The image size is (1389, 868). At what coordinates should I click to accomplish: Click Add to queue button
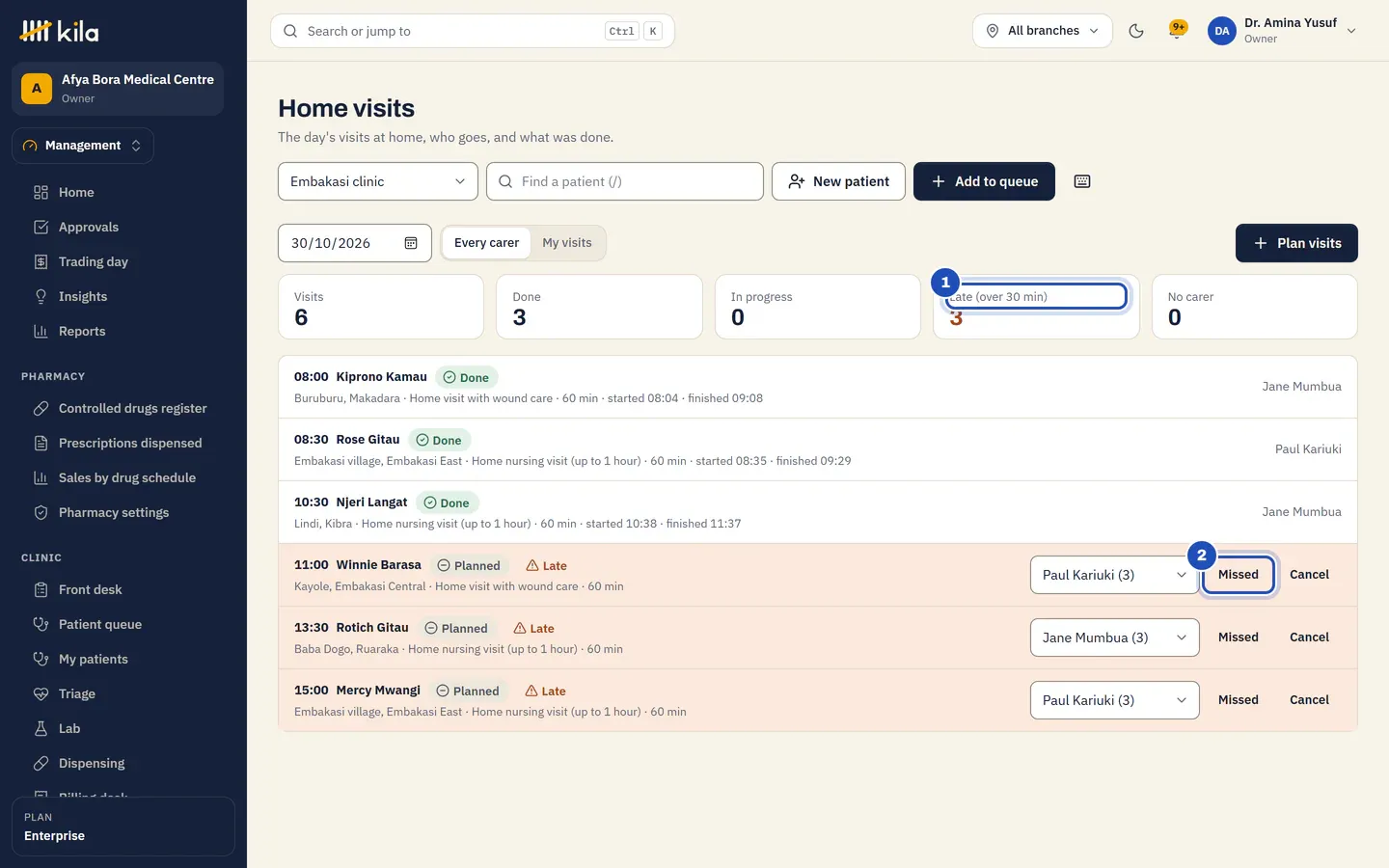coord(984,181)
